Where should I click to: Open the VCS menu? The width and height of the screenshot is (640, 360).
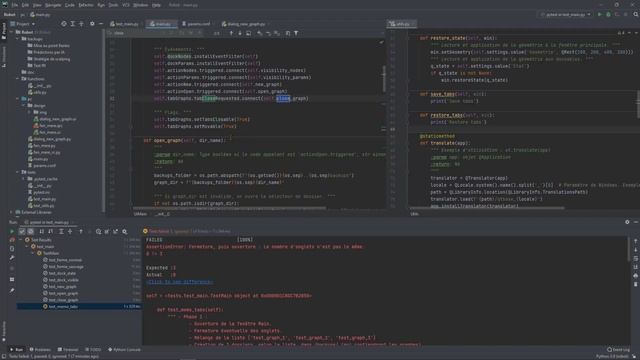pyautogui.click(x=126, y=5)
